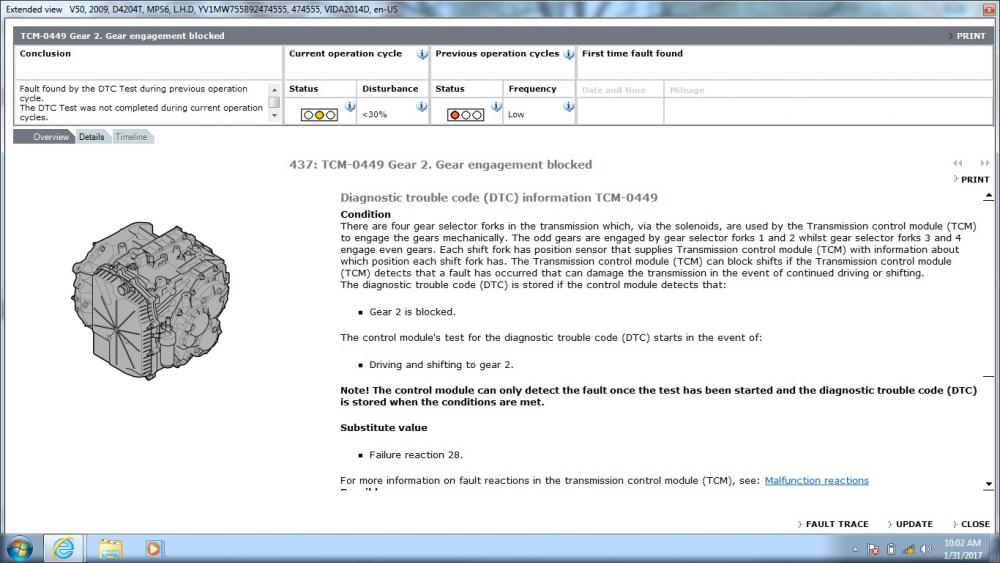Click the 'First time fault found' header

632,54
